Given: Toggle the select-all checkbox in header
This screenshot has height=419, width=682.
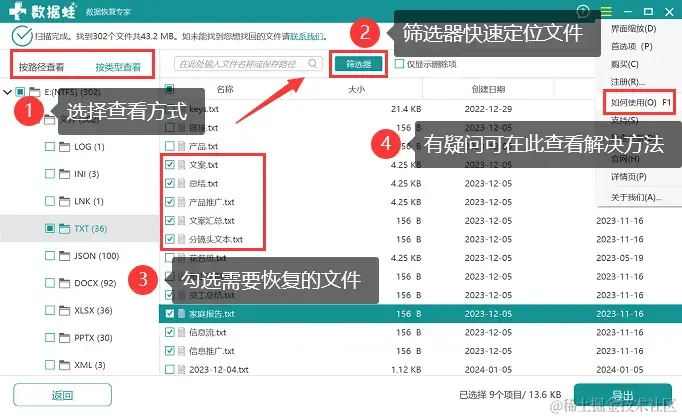Looking at the screenshot, I should coord(170,89).
